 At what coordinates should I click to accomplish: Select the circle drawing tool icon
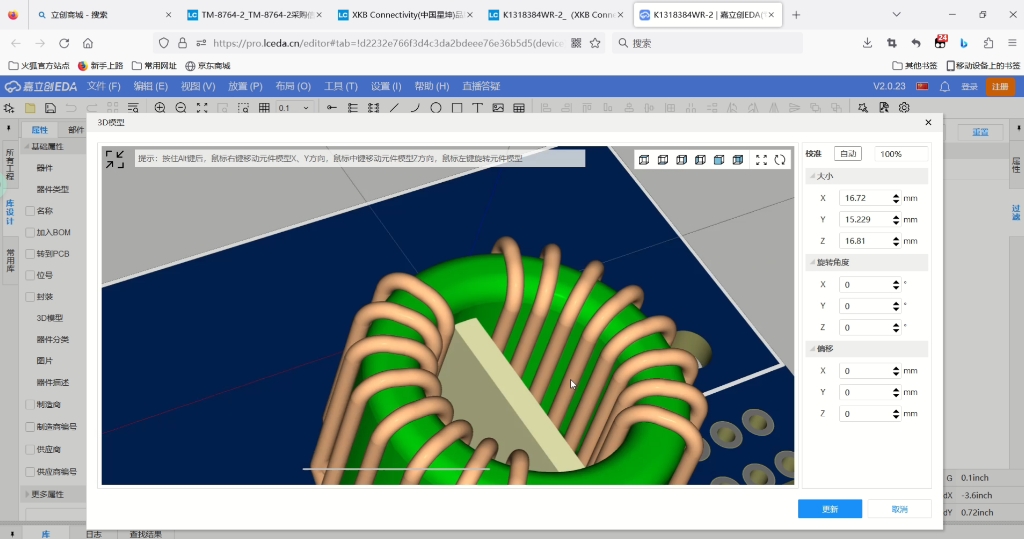436,108
